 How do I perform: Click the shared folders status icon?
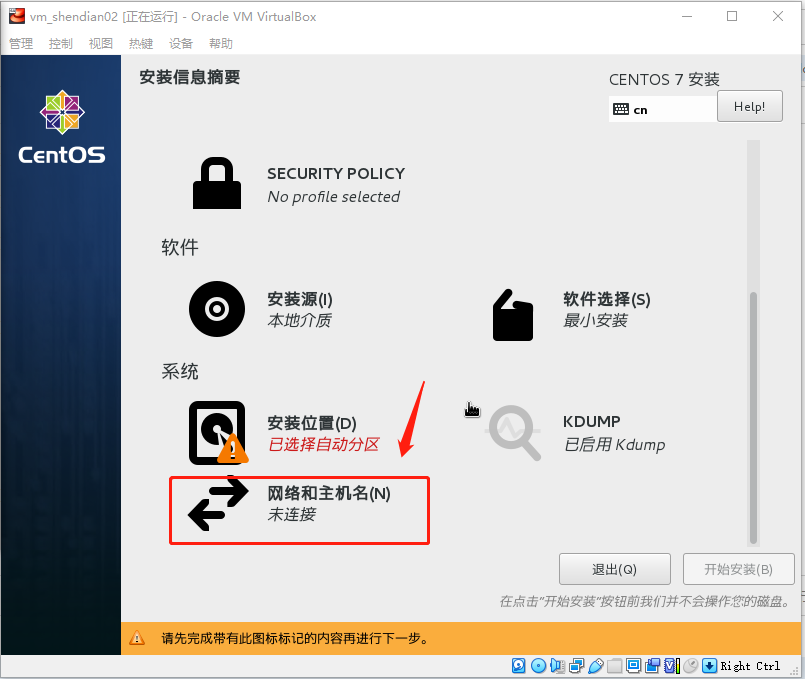pos(615,666)
